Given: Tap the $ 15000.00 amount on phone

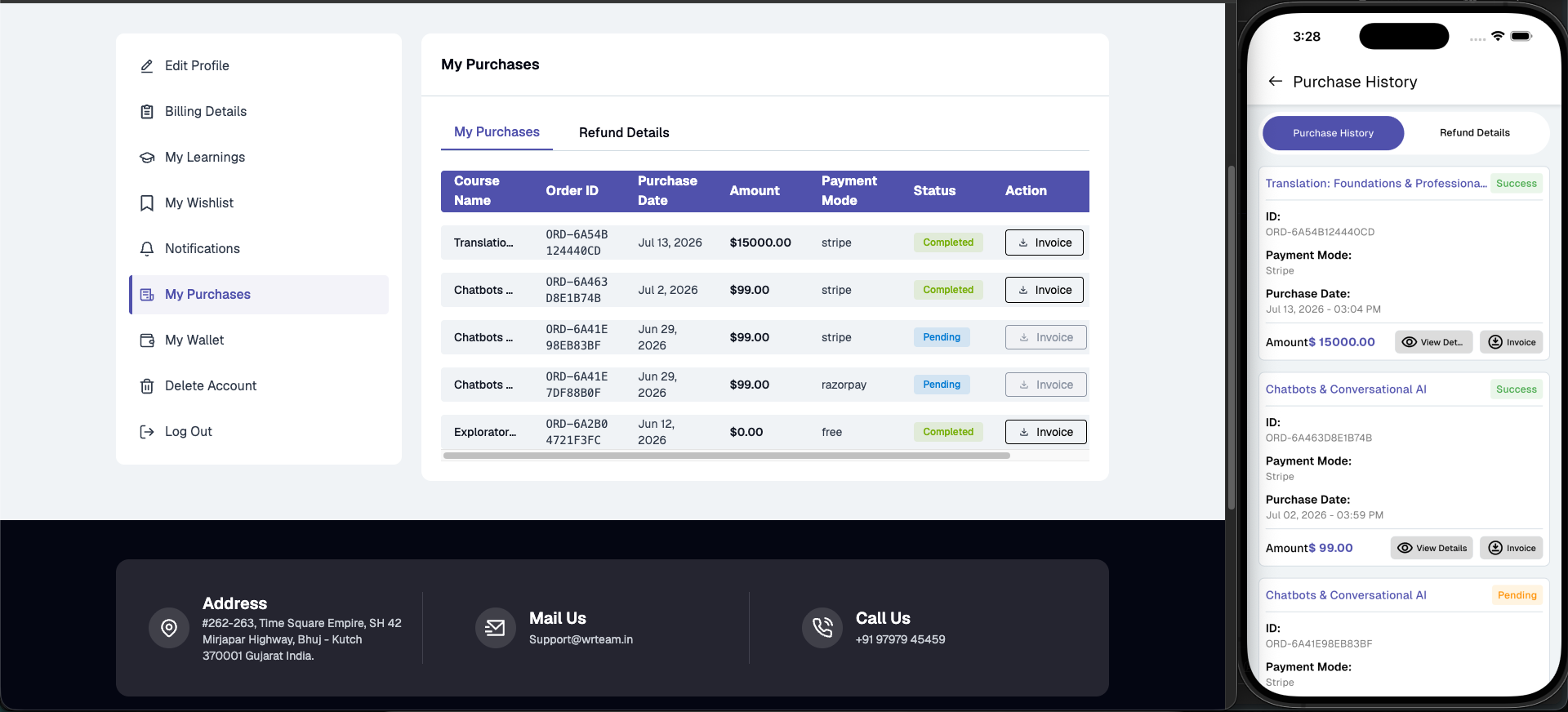Looking at the screenshot, I should coord(1342,342).
